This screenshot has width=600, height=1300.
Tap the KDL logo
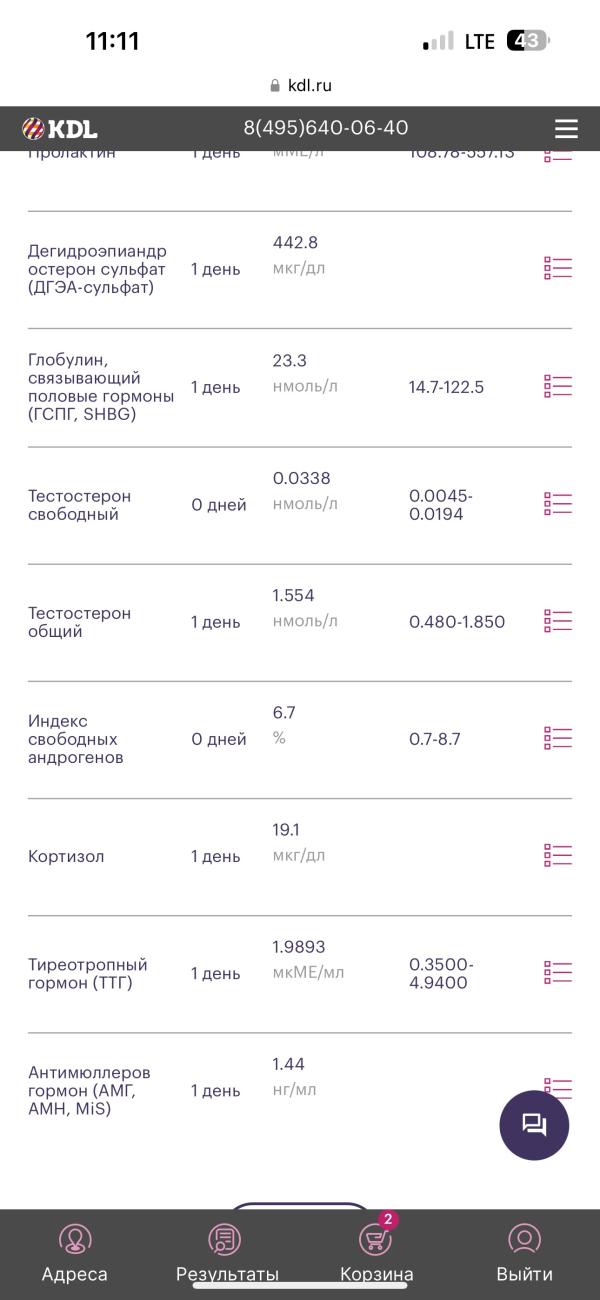[60, 128]
